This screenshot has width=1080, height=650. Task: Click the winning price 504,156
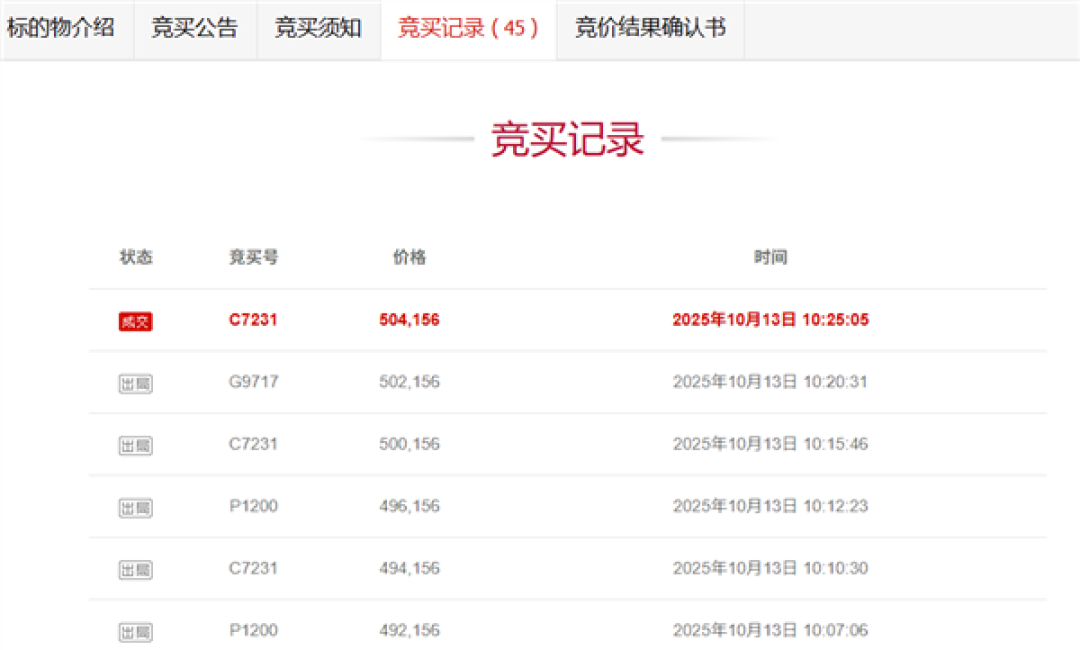click(x=409, y=320)
